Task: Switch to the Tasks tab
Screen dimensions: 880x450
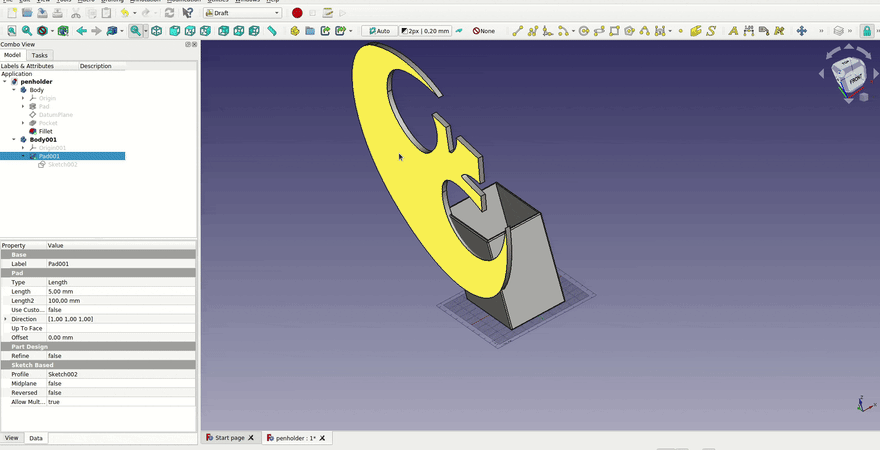Action: (39, 55)
